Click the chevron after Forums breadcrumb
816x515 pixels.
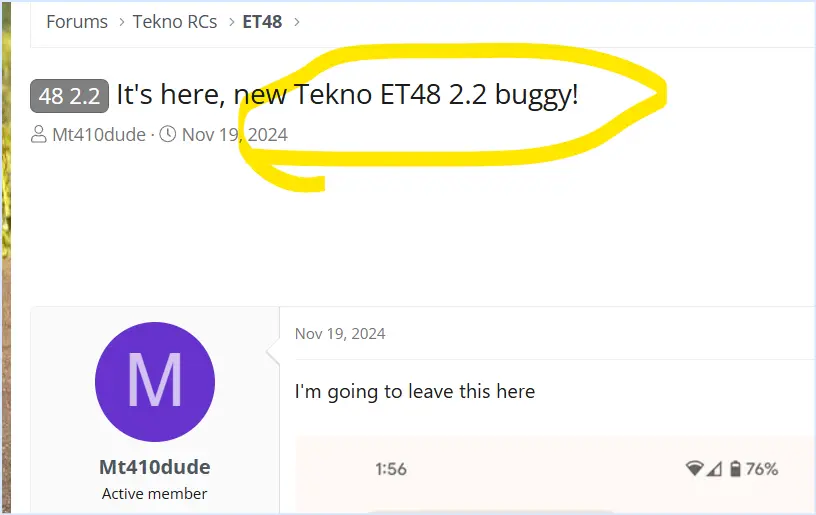click(121, 22)
